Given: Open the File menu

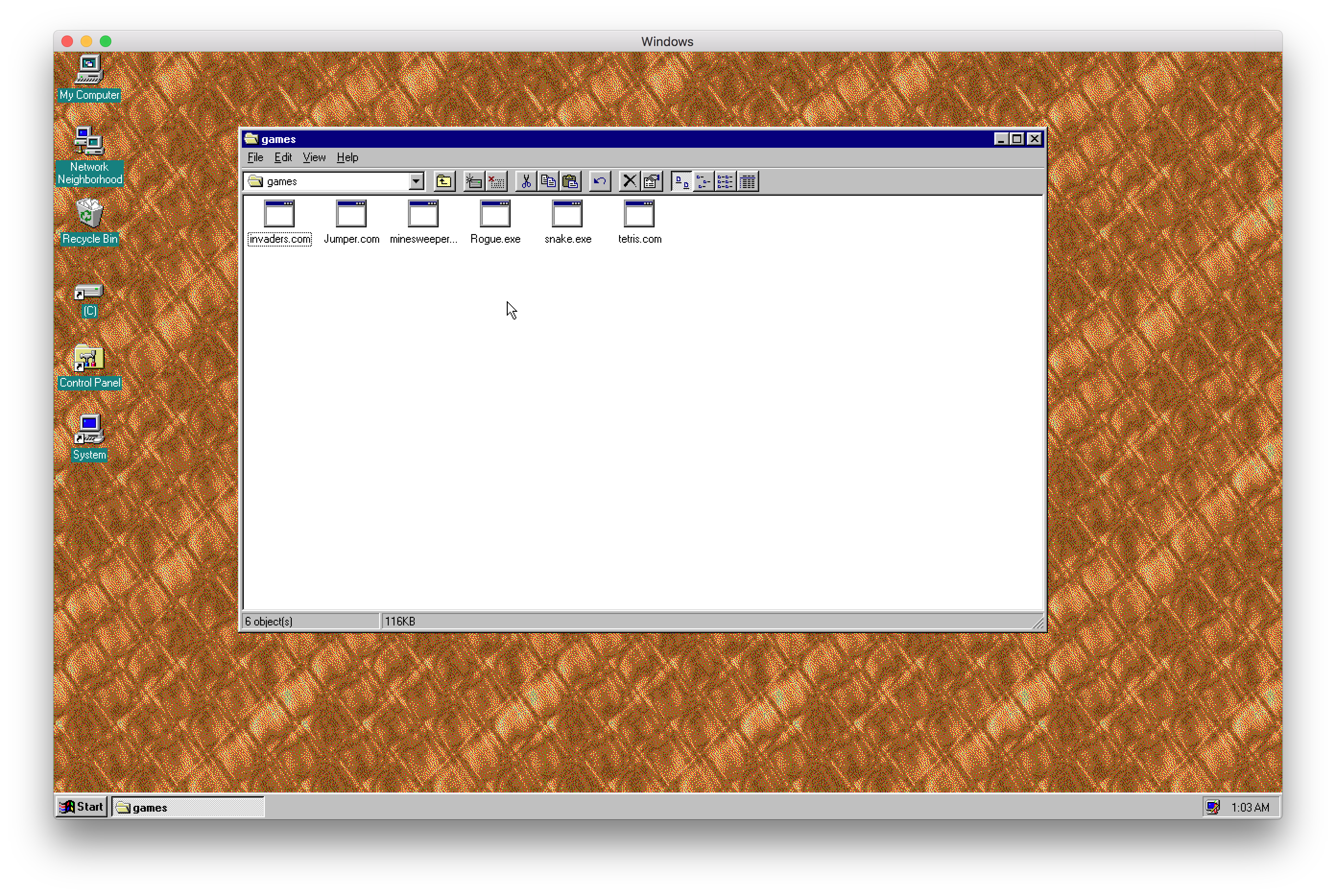Looking at the screenshot, I should coord(255,157).
